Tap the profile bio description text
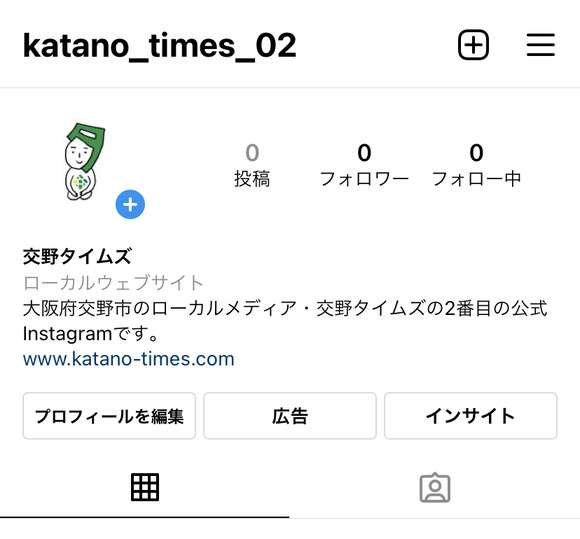Image resolution: width=580 pixels, height=539 pixels. pos(285,321)
